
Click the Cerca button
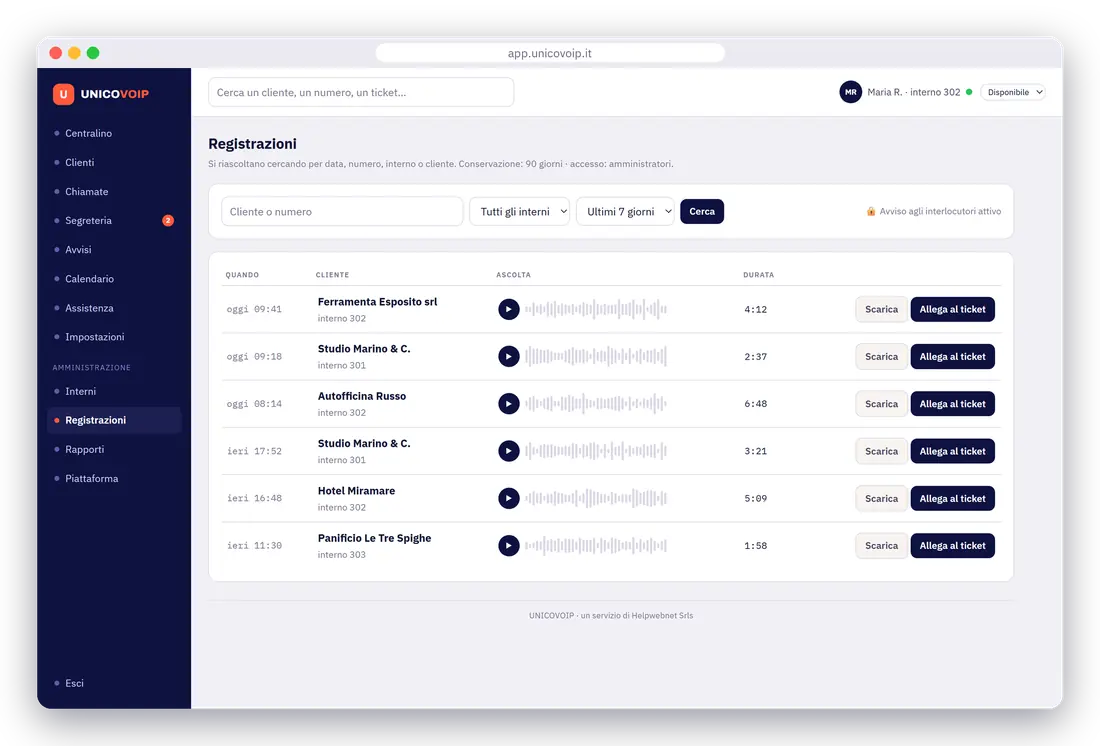tap(702, 211)
